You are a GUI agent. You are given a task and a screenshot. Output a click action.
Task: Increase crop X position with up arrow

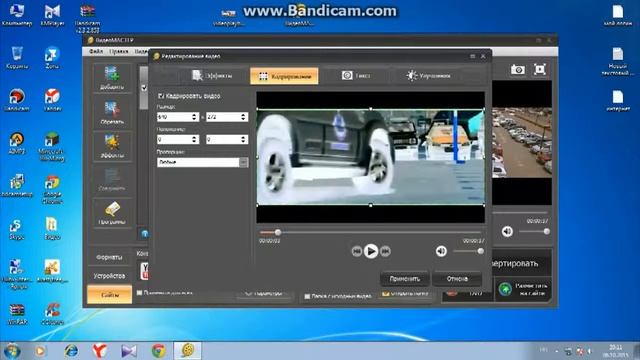195,137
